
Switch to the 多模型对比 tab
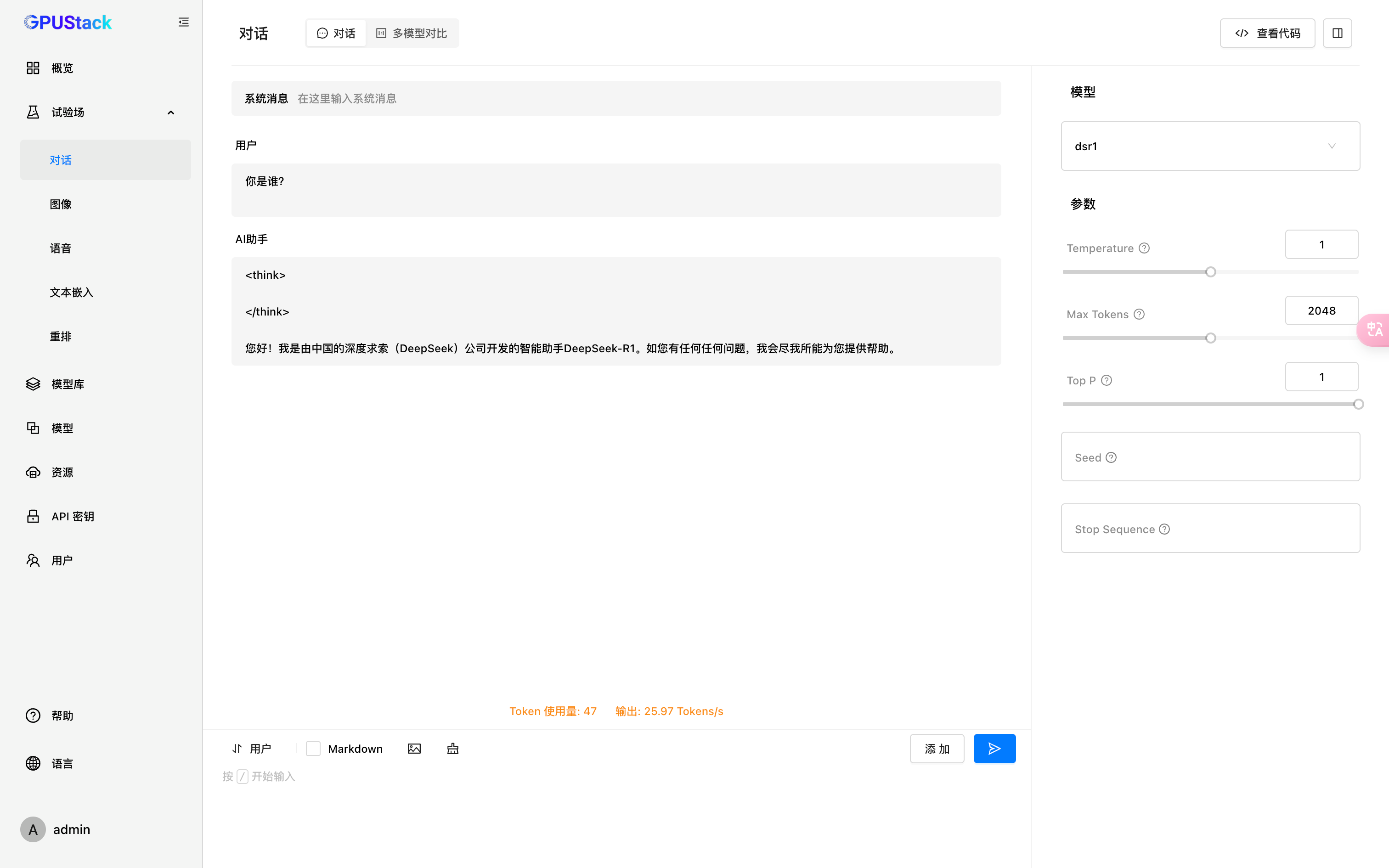[412, 33]
